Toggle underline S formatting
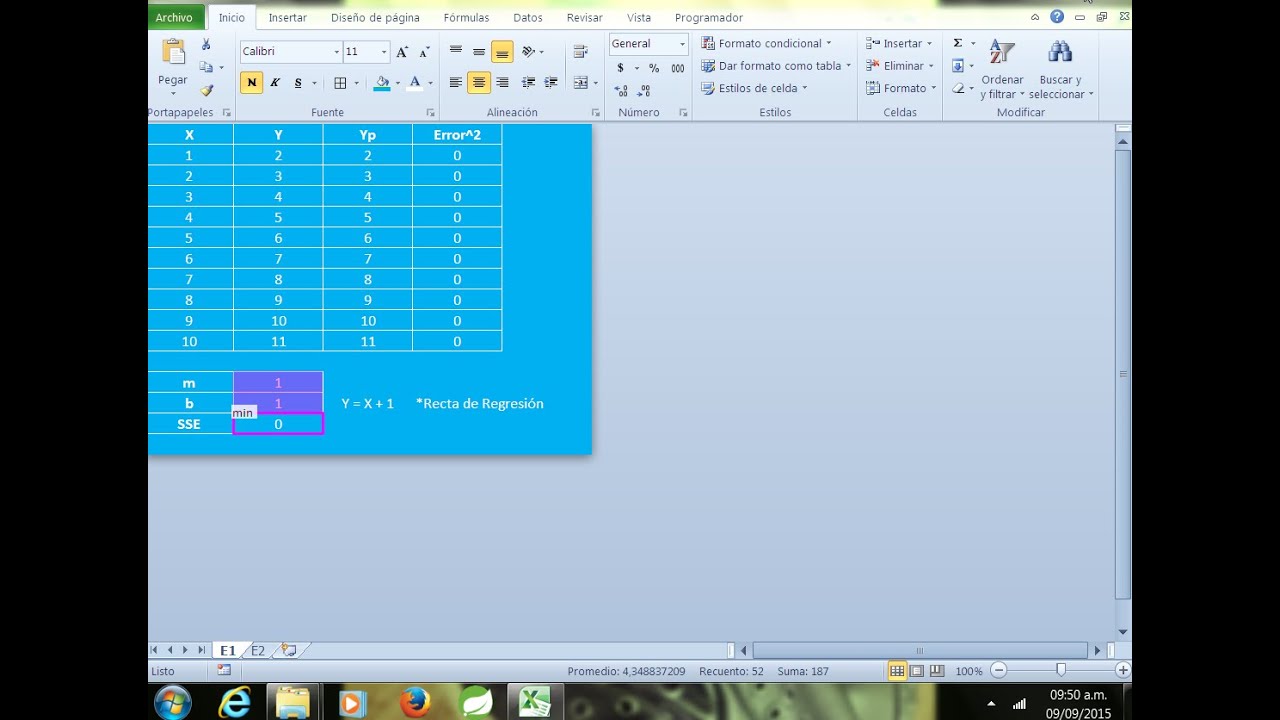This screenshot has height=720, width=1280. coord(298,83)
